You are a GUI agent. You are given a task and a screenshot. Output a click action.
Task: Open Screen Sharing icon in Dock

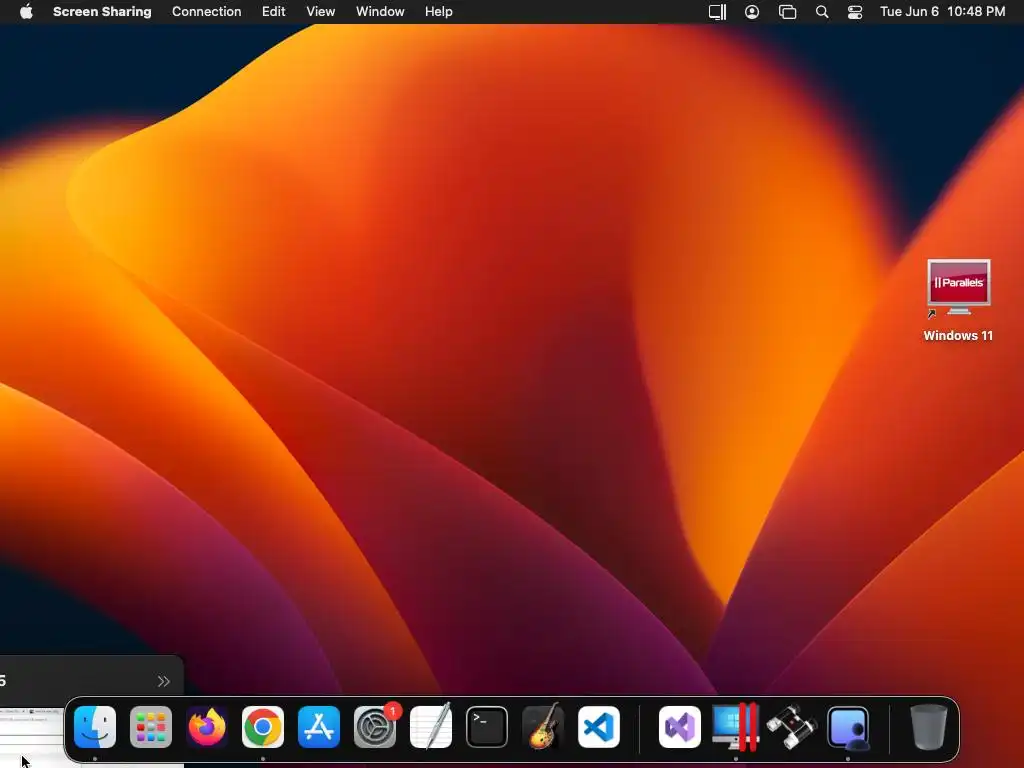(848, 727)
